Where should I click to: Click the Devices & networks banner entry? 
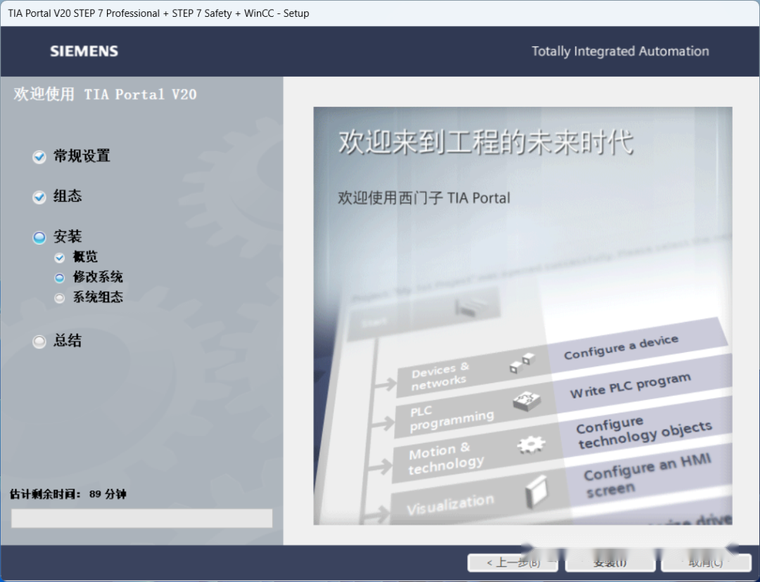pyautogui.click(x=440, y=377)
